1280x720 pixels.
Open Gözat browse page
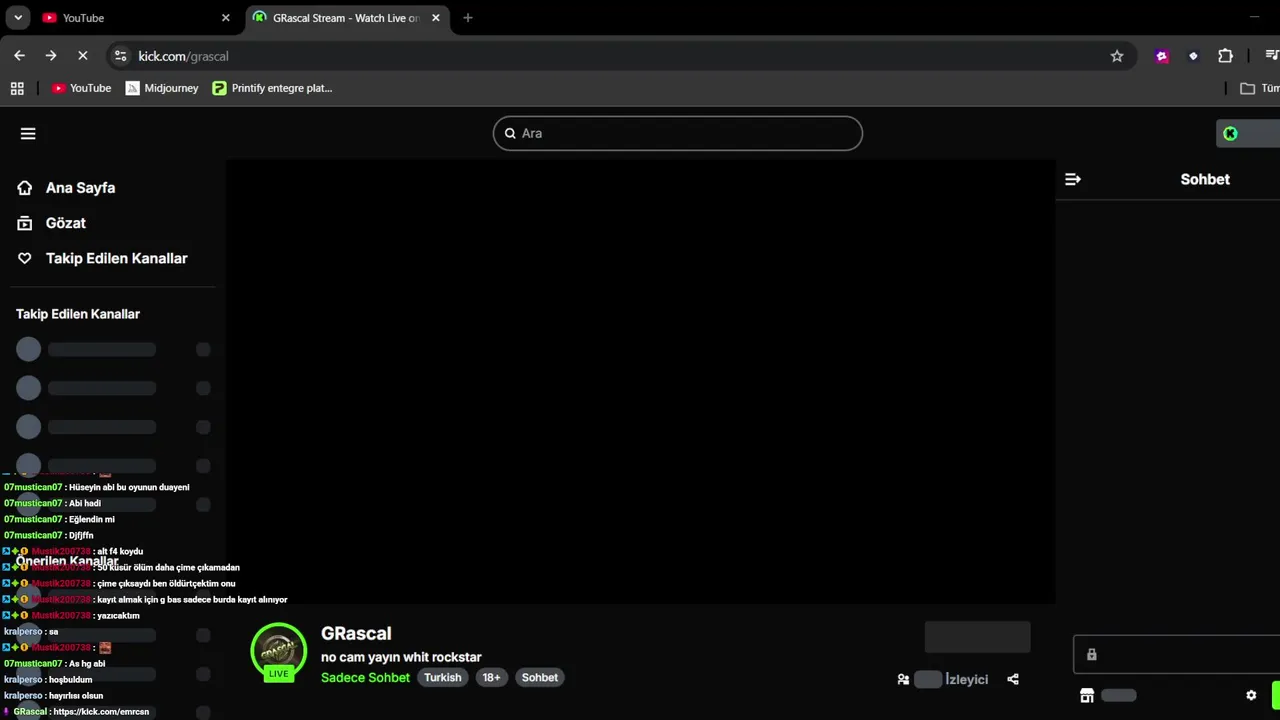click(x=52, y=223)
